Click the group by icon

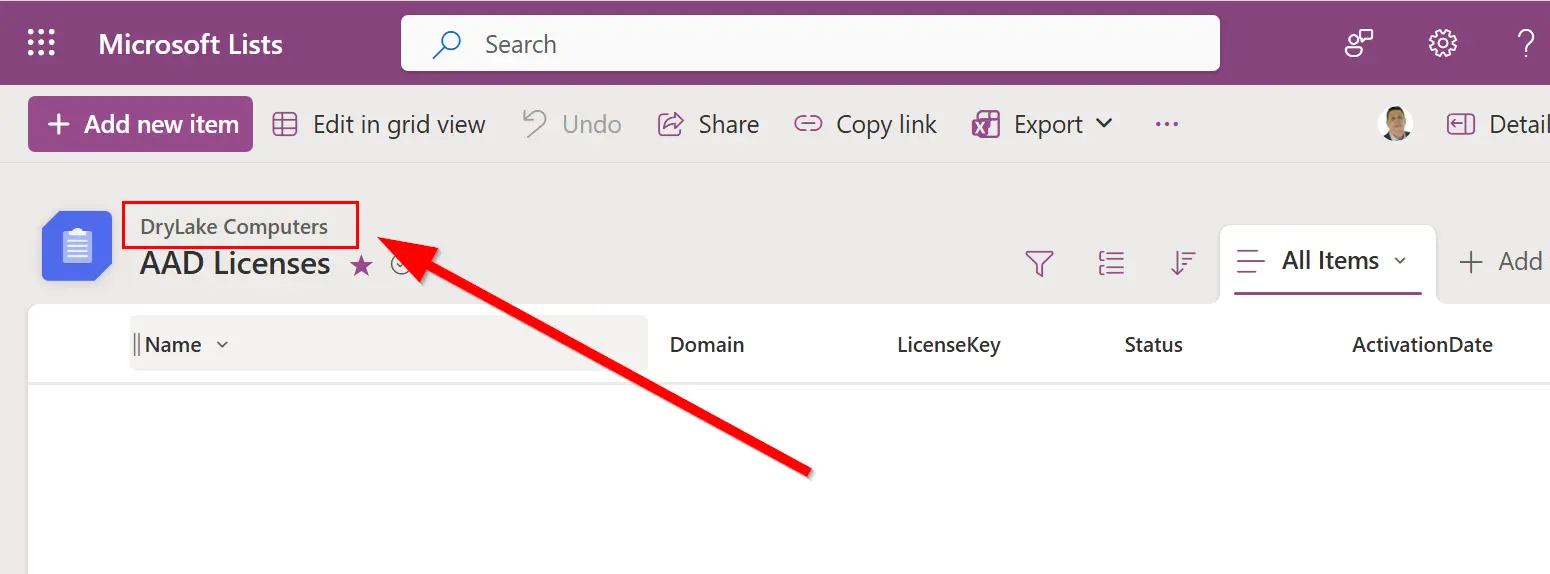click(x=1111, y=263)
